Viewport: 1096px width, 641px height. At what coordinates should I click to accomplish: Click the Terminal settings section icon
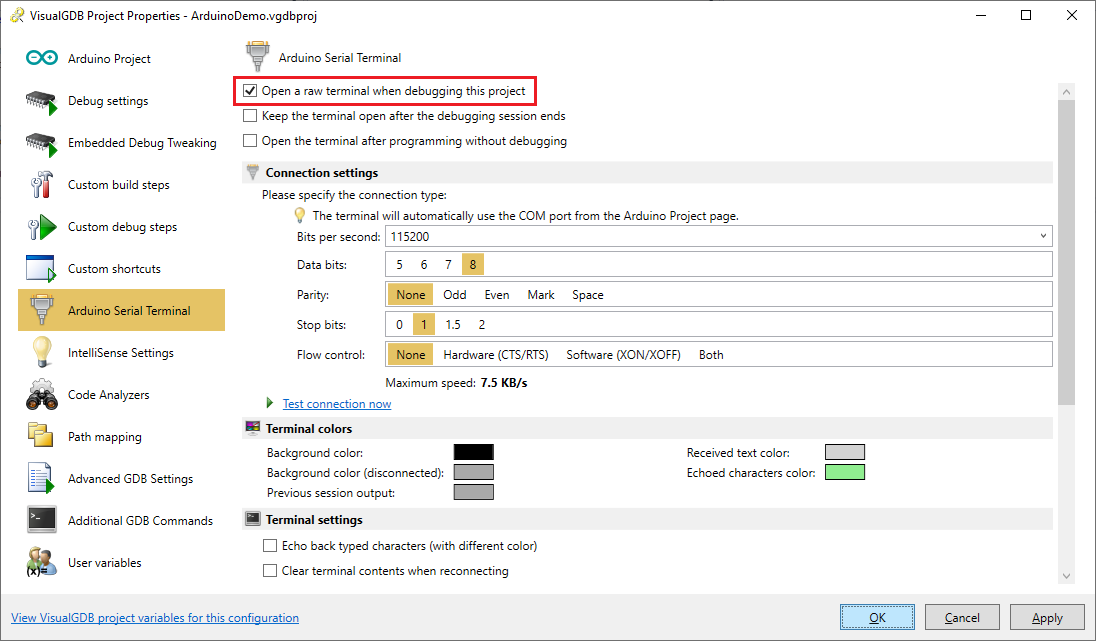253,519
